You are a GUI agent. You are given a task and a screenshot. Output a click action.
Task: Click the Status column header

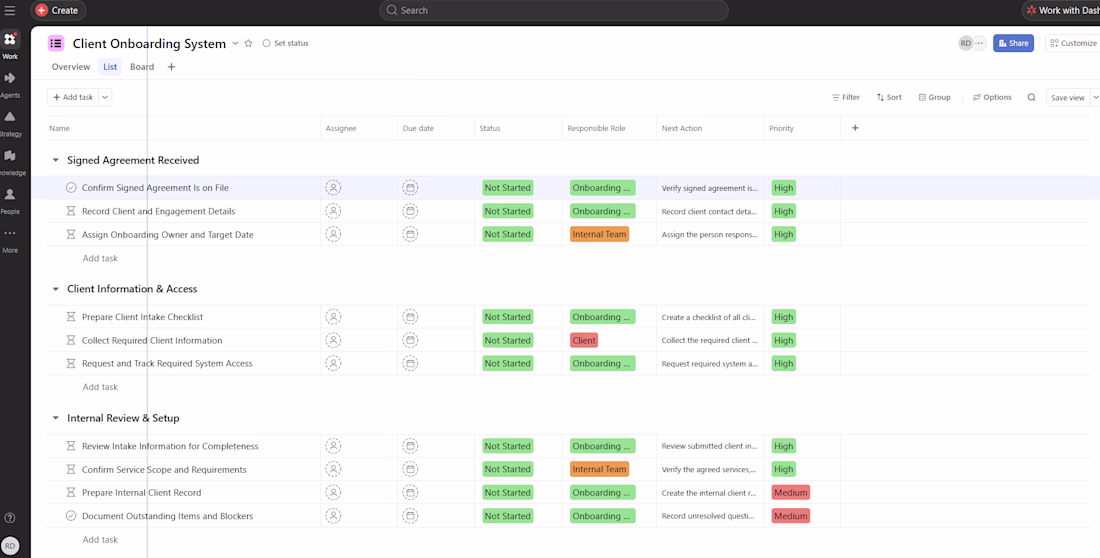490,128
